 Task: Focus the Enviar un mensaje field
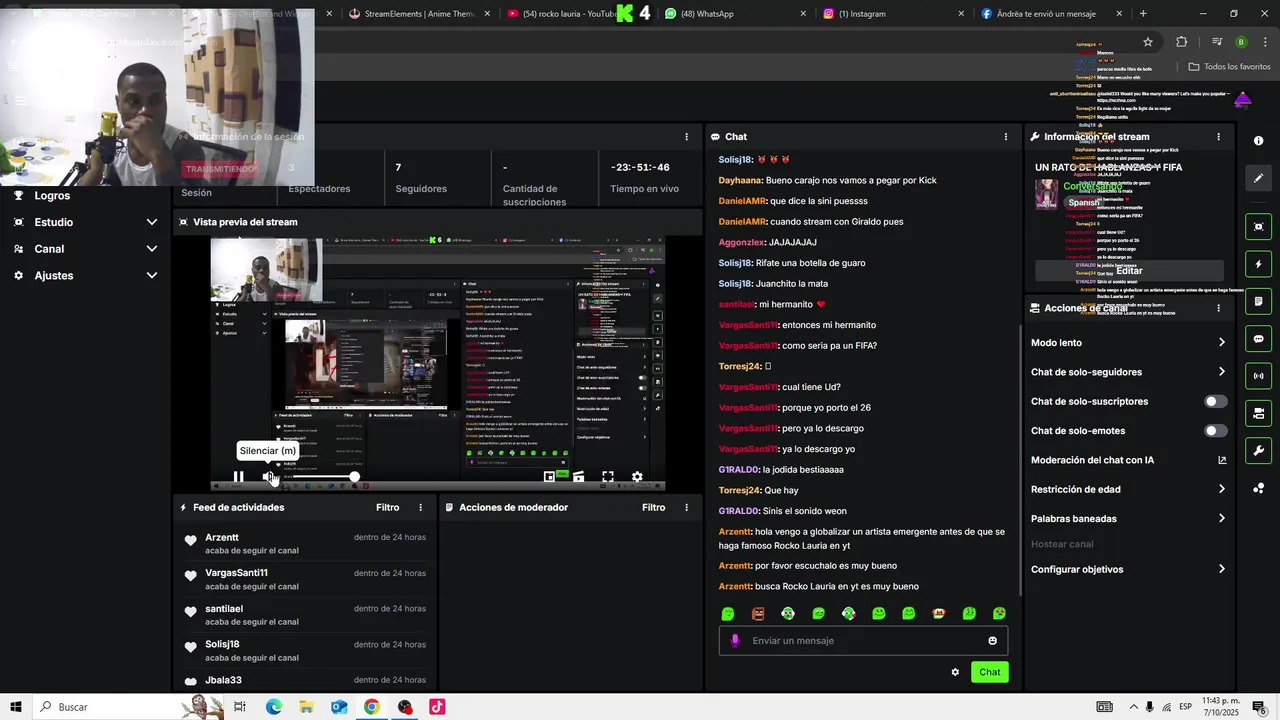[863, 641]
